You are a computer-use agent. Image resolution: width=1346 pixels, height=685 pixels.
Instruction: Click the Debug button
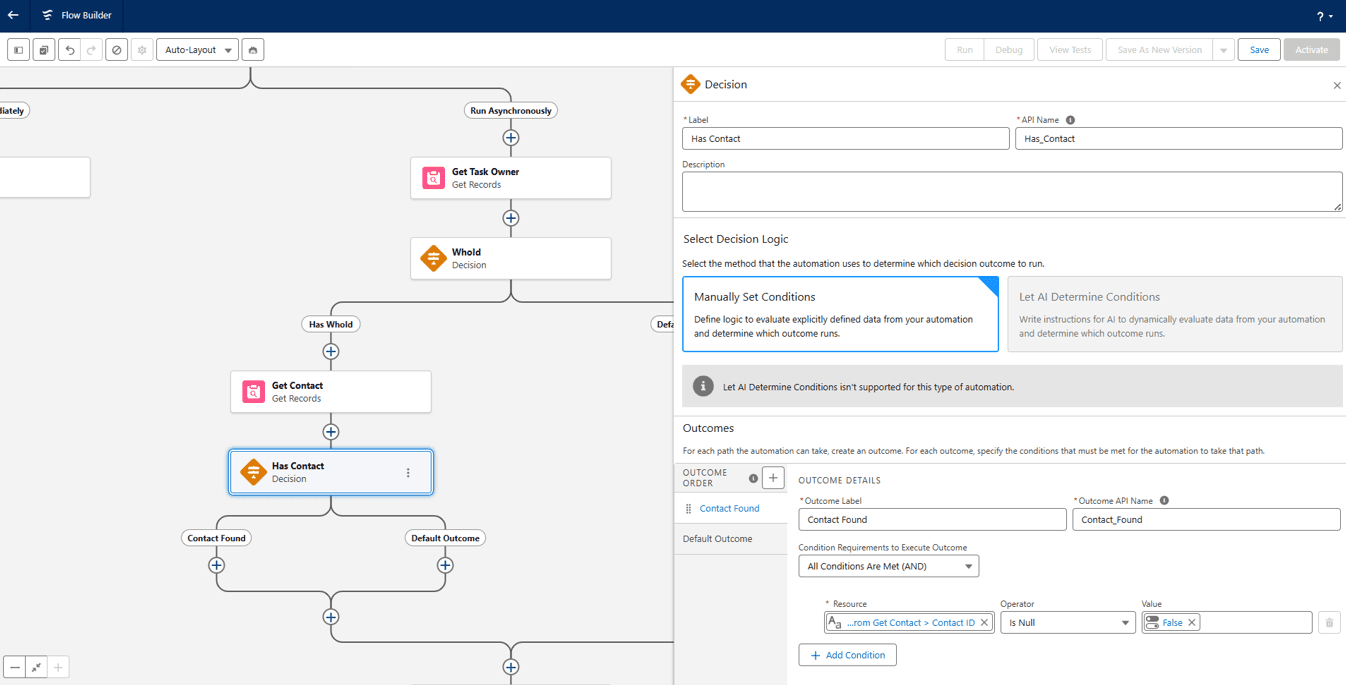[1009, 50]
